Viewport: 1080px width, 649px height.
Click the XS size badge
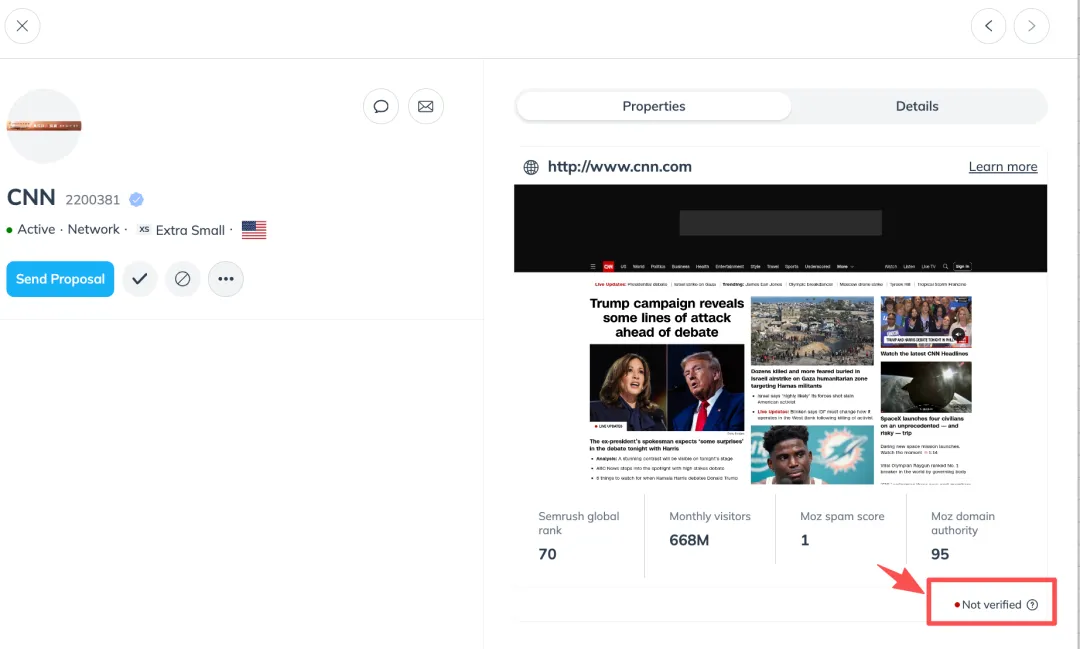144,229
